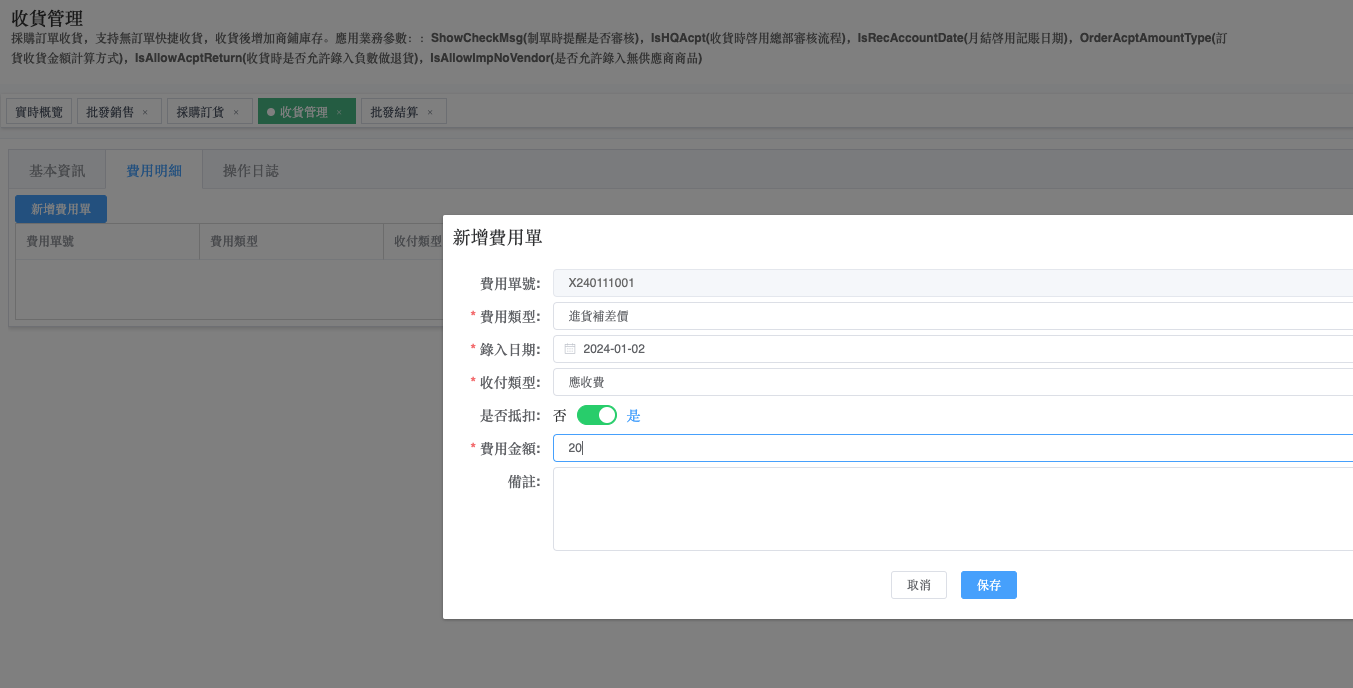Click calendar icon in 錄入日期 field
The height and width of the screenshot is (688, 1353).
(x=570, y=349)
